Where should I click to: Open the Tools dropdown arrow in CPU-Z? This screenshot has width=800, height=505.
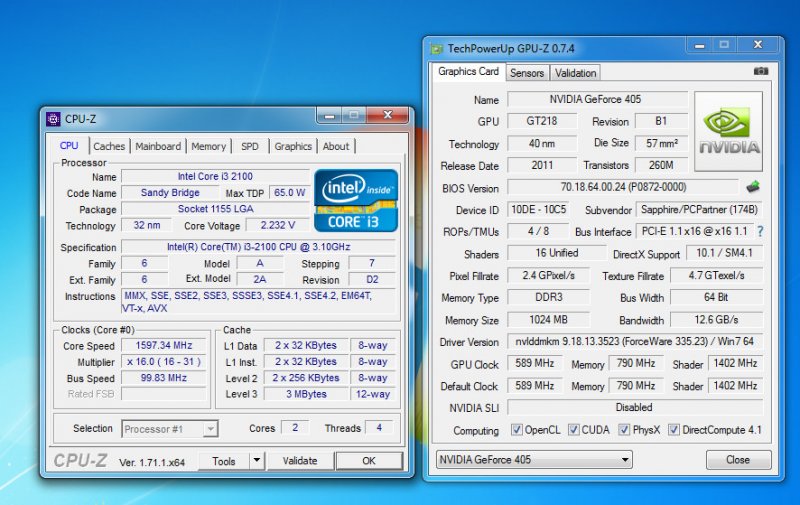pyautogui.click(x=257, y=461)
